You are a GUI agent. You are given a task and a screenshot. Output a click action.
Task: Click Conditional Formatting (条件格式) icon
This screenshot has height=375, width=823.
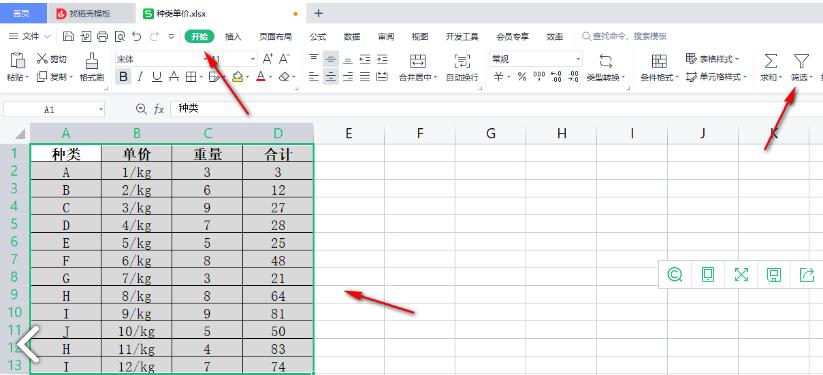coord(659,61)
